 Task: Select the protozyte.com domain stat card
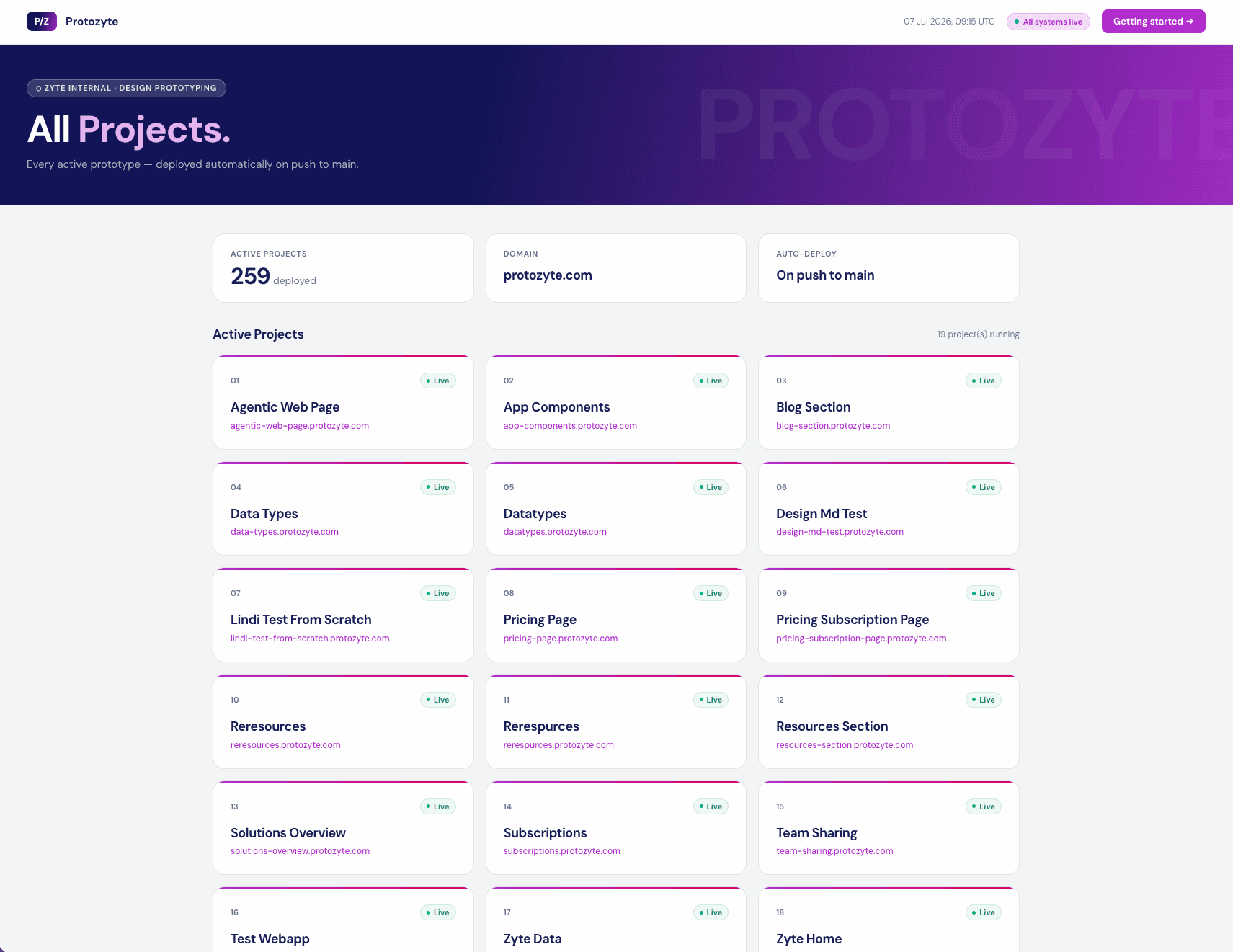(x=616, y=268)
